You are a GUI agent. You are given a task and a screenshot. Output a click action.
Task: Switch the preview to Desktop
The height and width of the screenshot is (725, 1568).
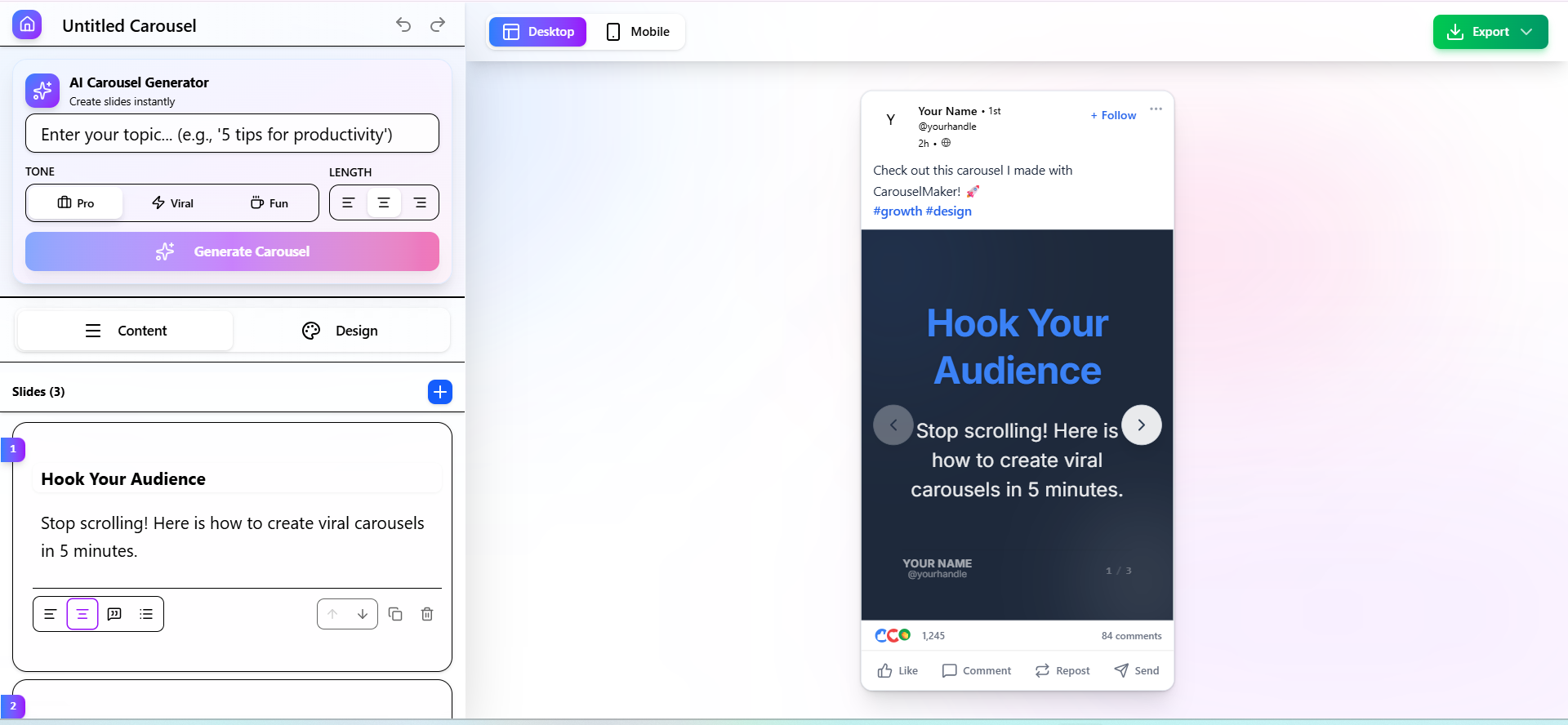coord(537,32)
